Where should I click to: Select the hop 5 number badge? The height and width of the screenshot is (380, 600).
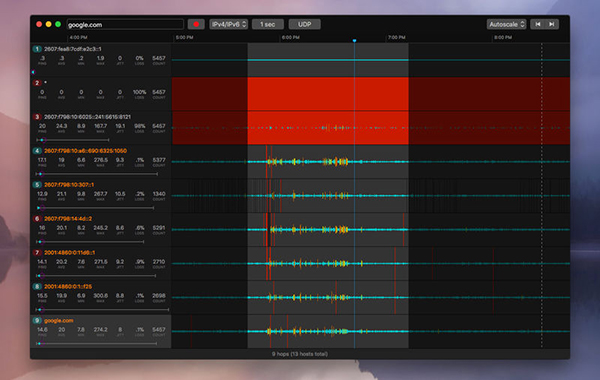(37, 185)
